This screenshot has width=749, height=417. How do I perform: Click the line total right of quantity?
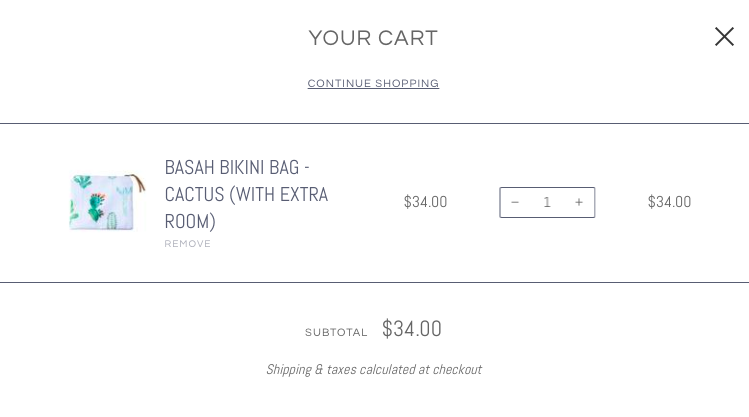pyautogui.click(x=669, y=202)
